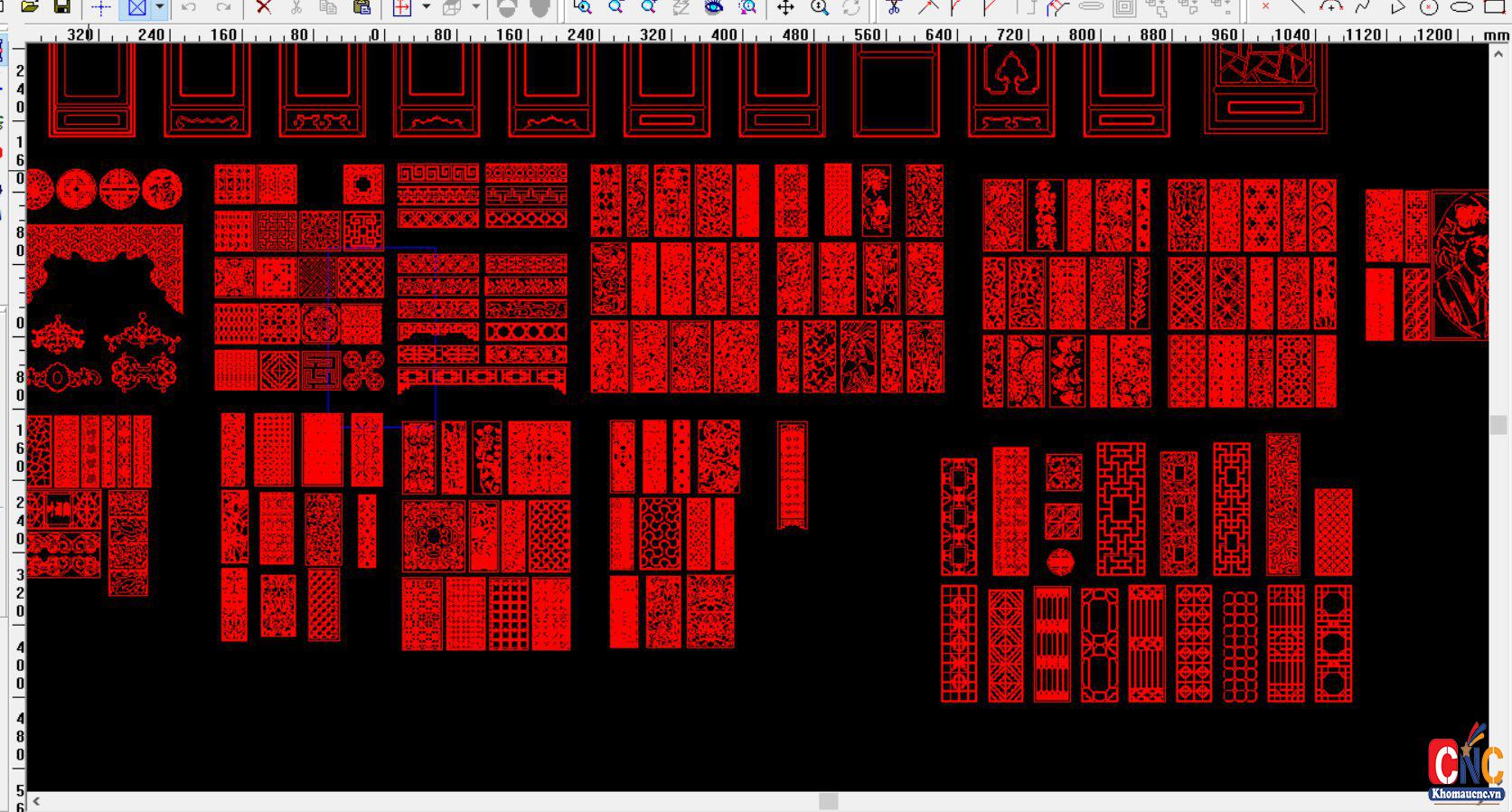Click the paste clipboard icon
This screenshot has height=812, width=1512.
[362, 7]
